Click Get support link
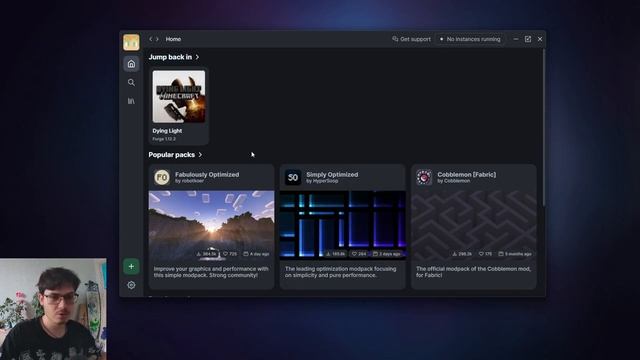Image resolution: width=640 pixels, height=360 pixels. pyautogui.click(x=411, y=39)
